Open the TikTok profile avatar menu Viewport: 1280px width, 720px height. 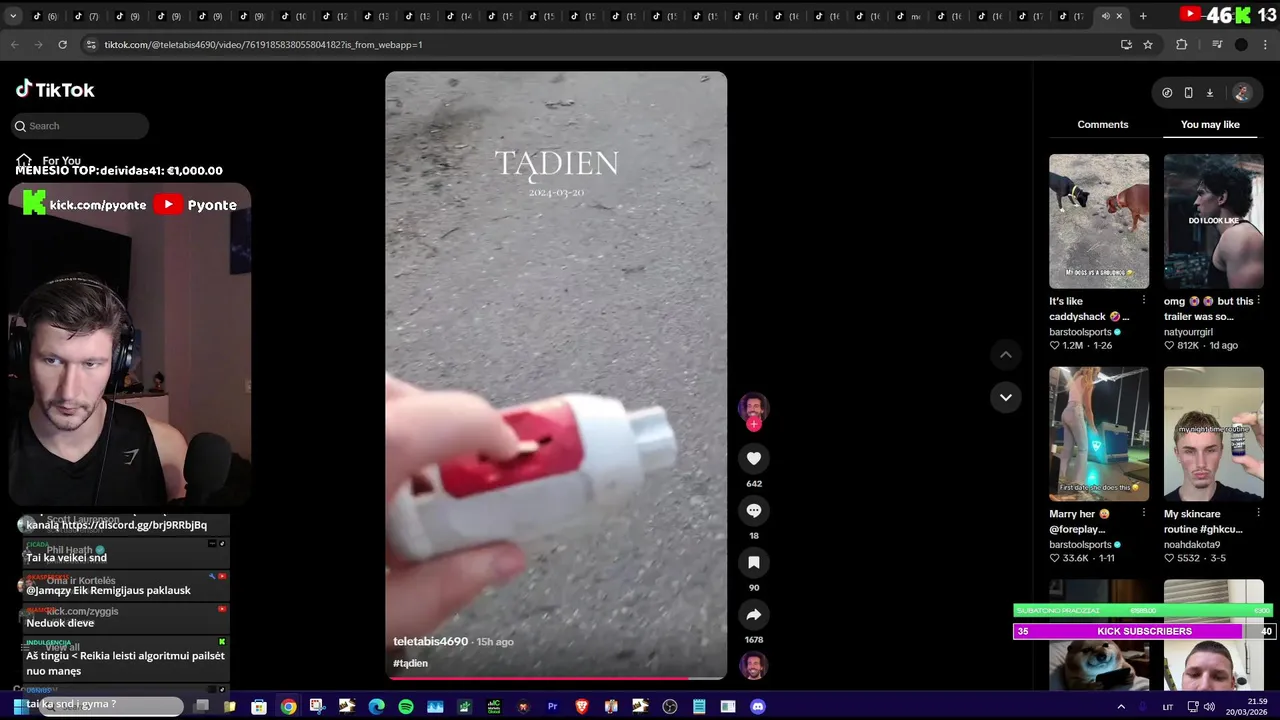pos(1242,92)
